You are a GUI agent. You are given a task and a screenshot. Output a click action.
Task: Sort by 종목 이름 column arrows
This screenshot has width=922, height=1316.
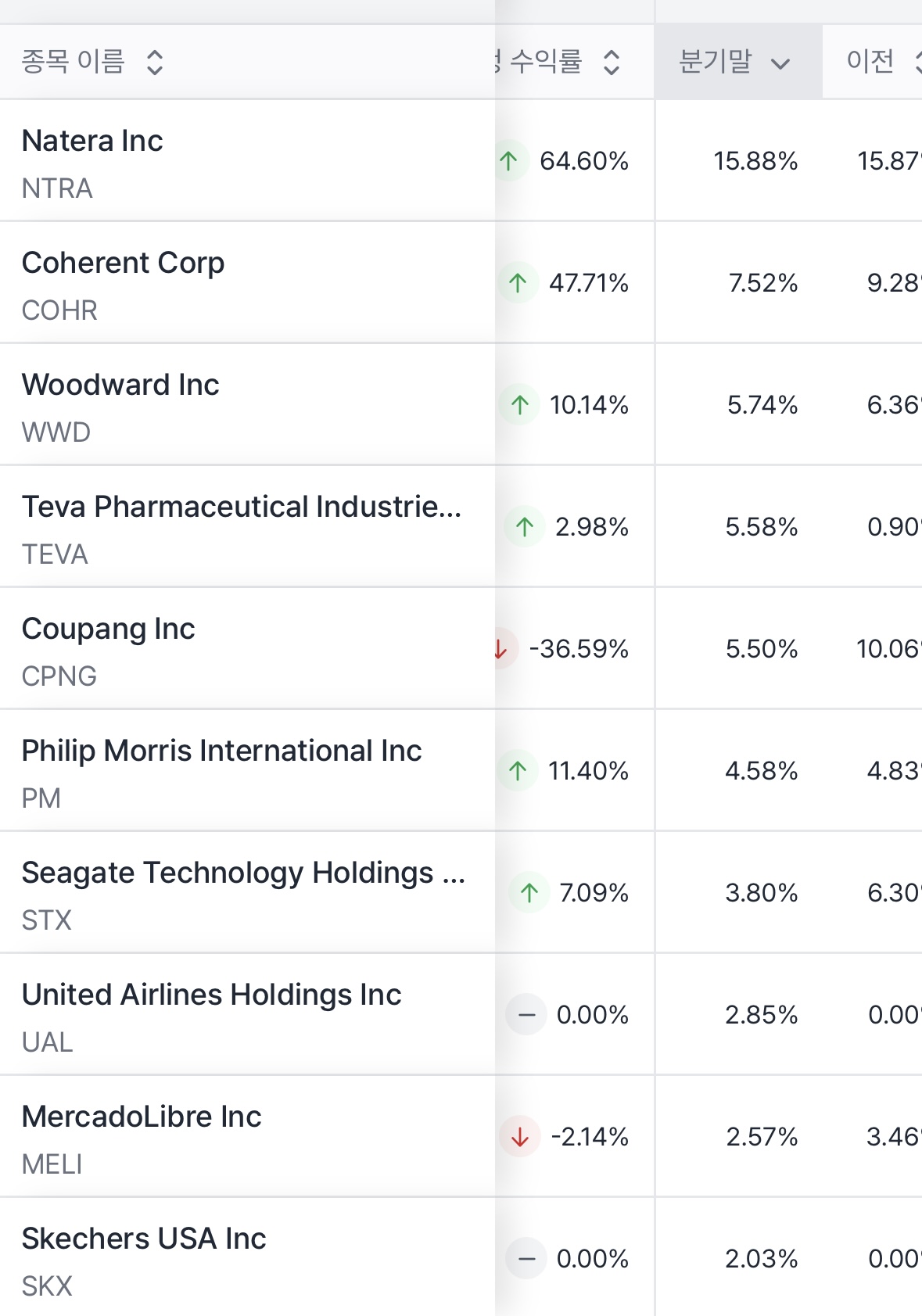point(155,63)
